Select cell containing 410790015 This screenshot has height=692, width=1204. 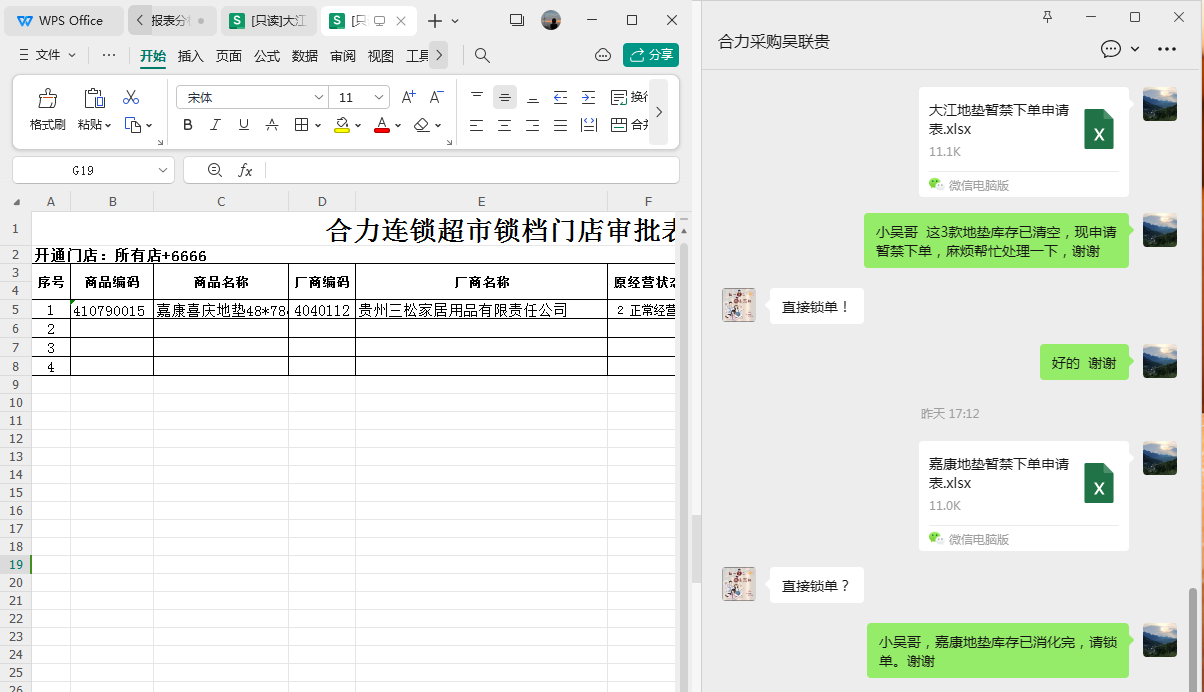point(111,310)
